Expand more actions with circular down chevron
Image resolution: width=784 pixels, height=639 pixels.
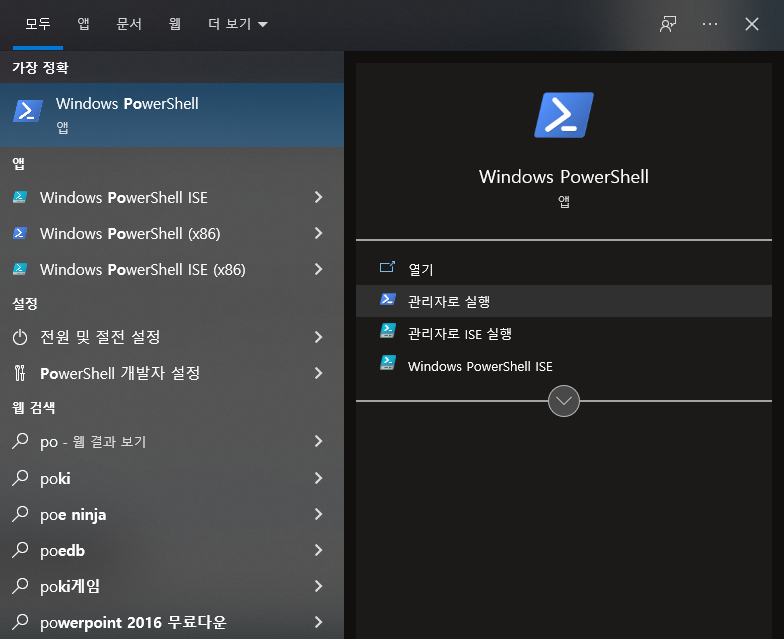pos(564,401)
